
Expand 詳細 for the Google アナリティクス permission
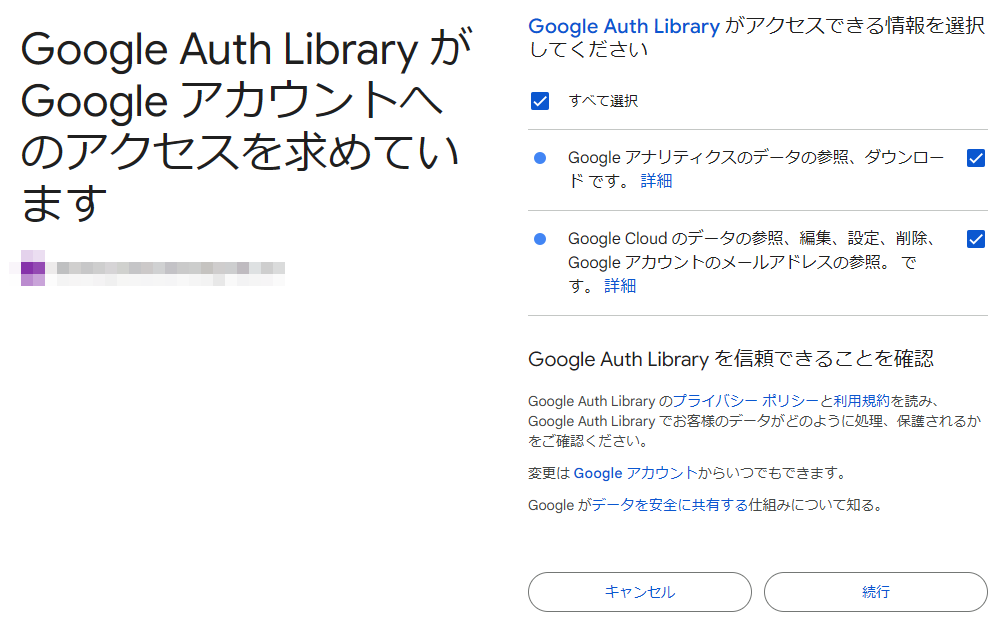pos(656,181)
